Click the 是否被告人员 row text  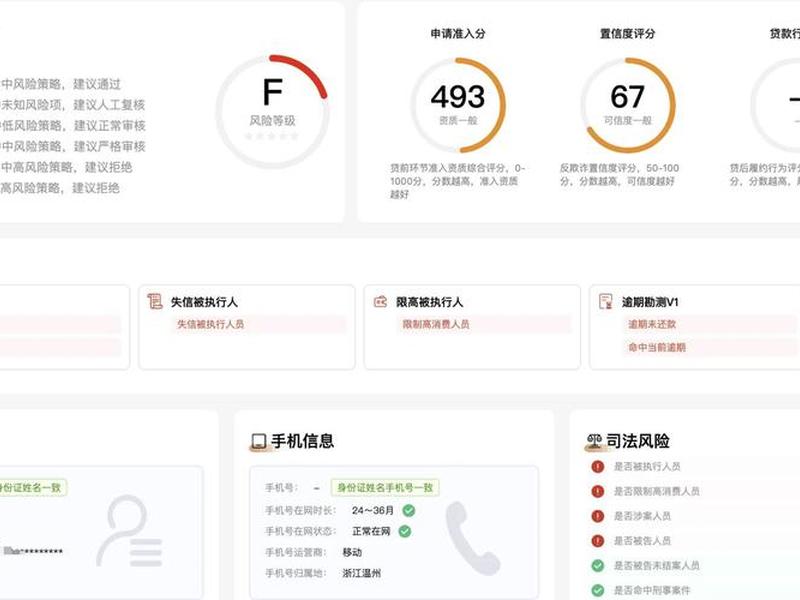[642, 541]
